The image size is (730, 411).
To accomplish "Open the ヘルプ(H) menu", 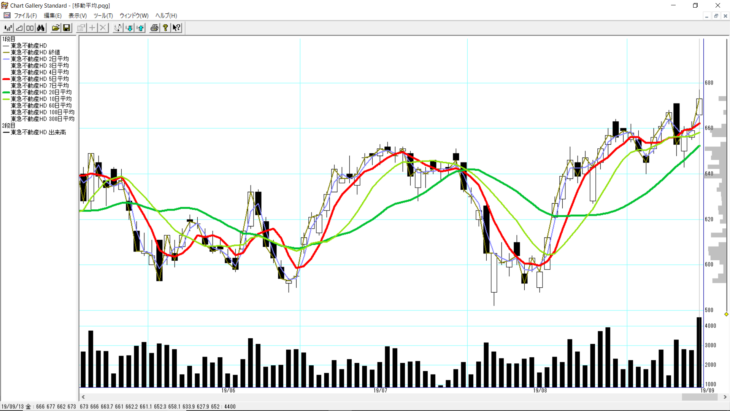I will (x=166, y=16).
